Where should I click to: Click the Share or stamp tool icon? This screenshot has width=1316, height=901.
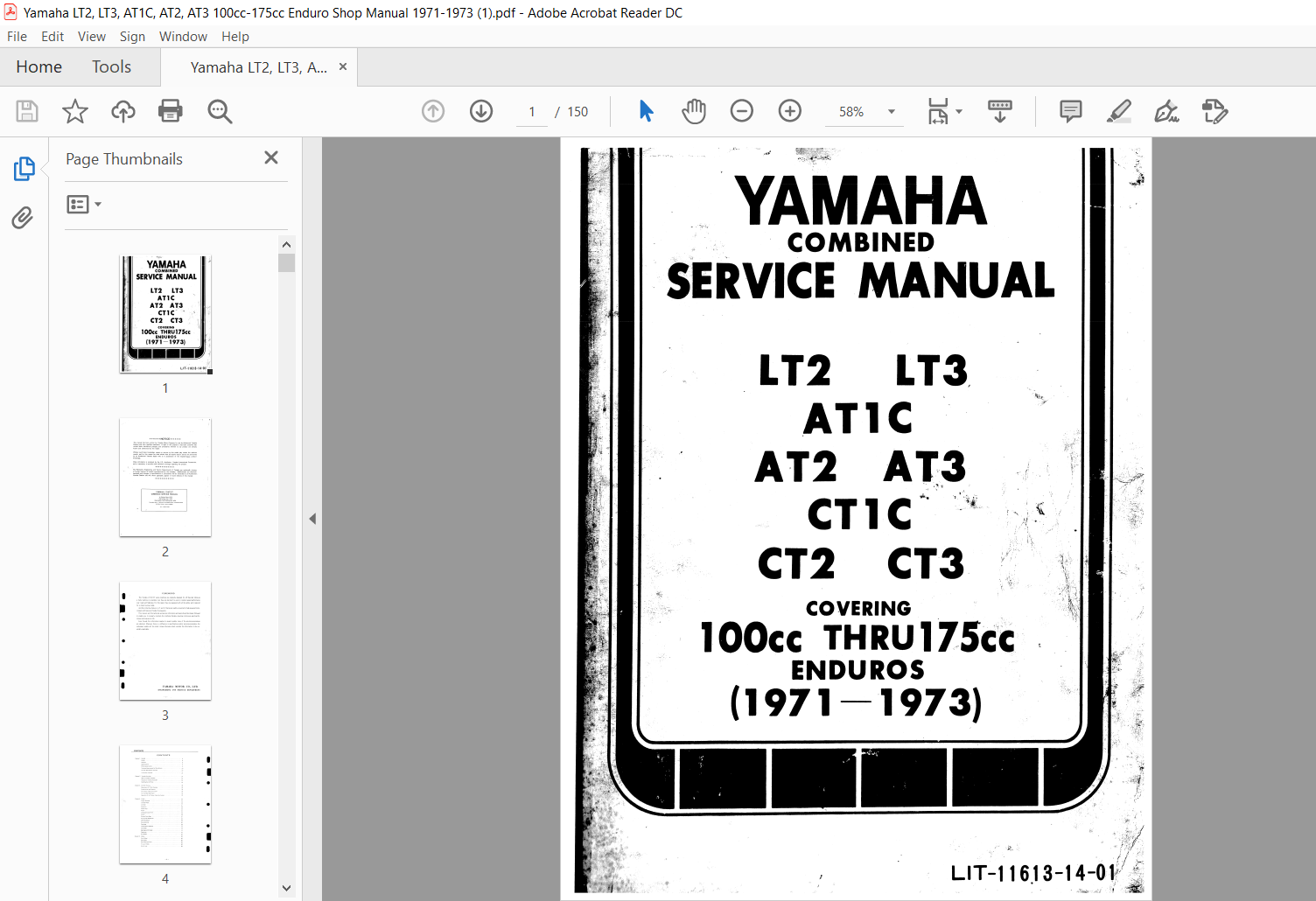point(1214,111)
